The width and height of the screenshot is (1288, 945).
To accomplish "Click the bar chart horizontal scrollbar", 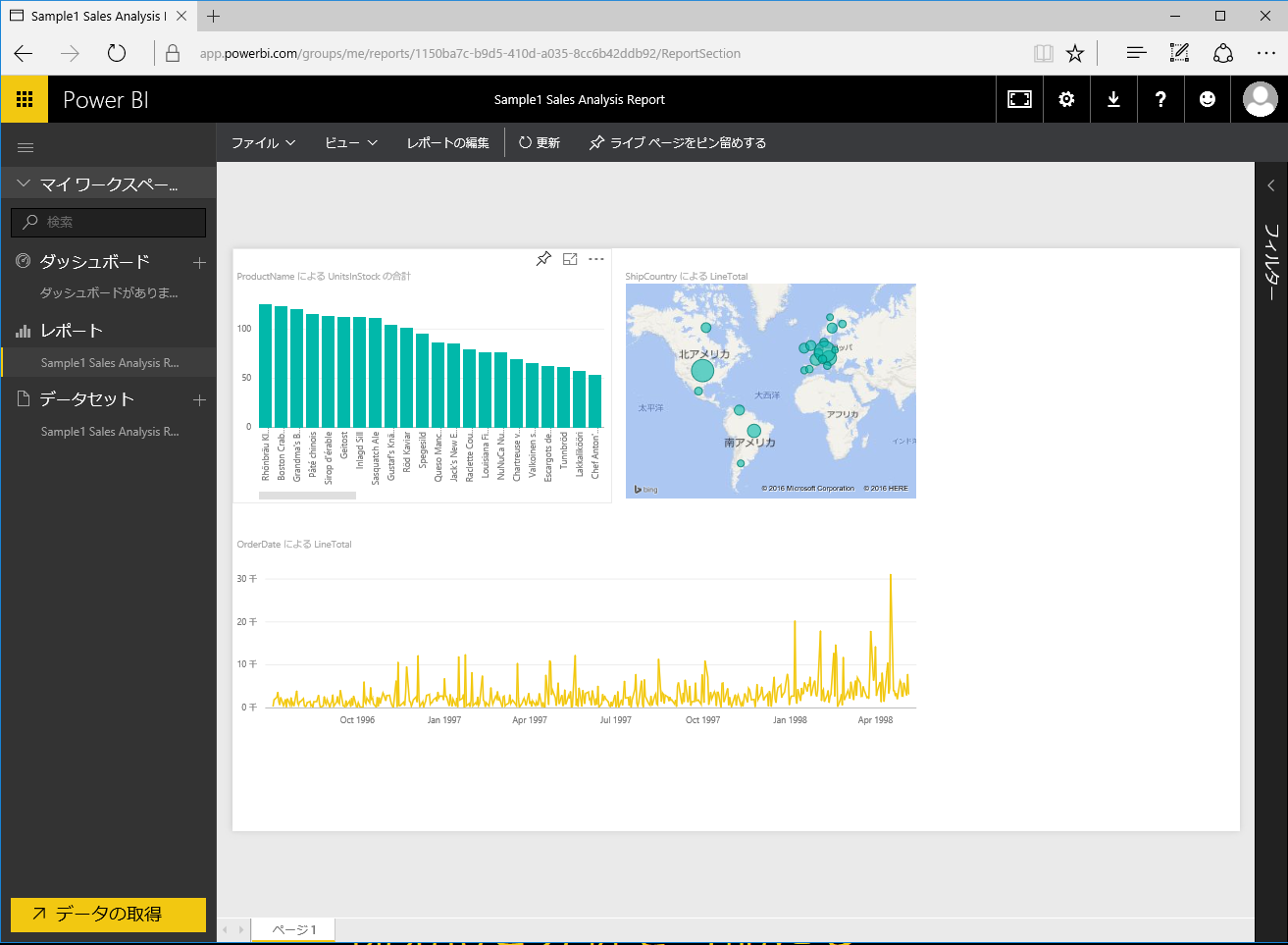I will 307,496.
